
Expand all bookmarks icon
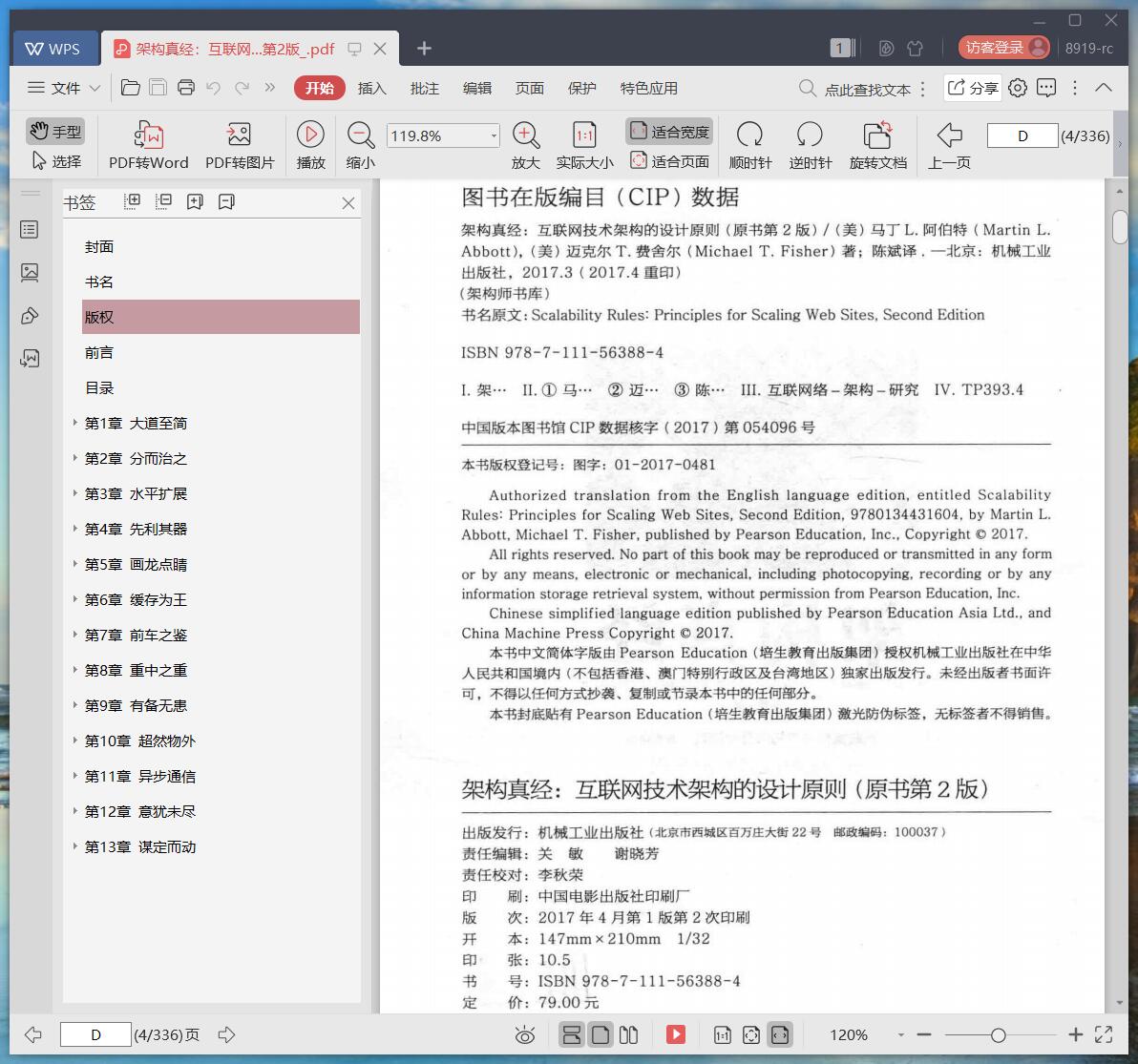[x=132, y=201]
